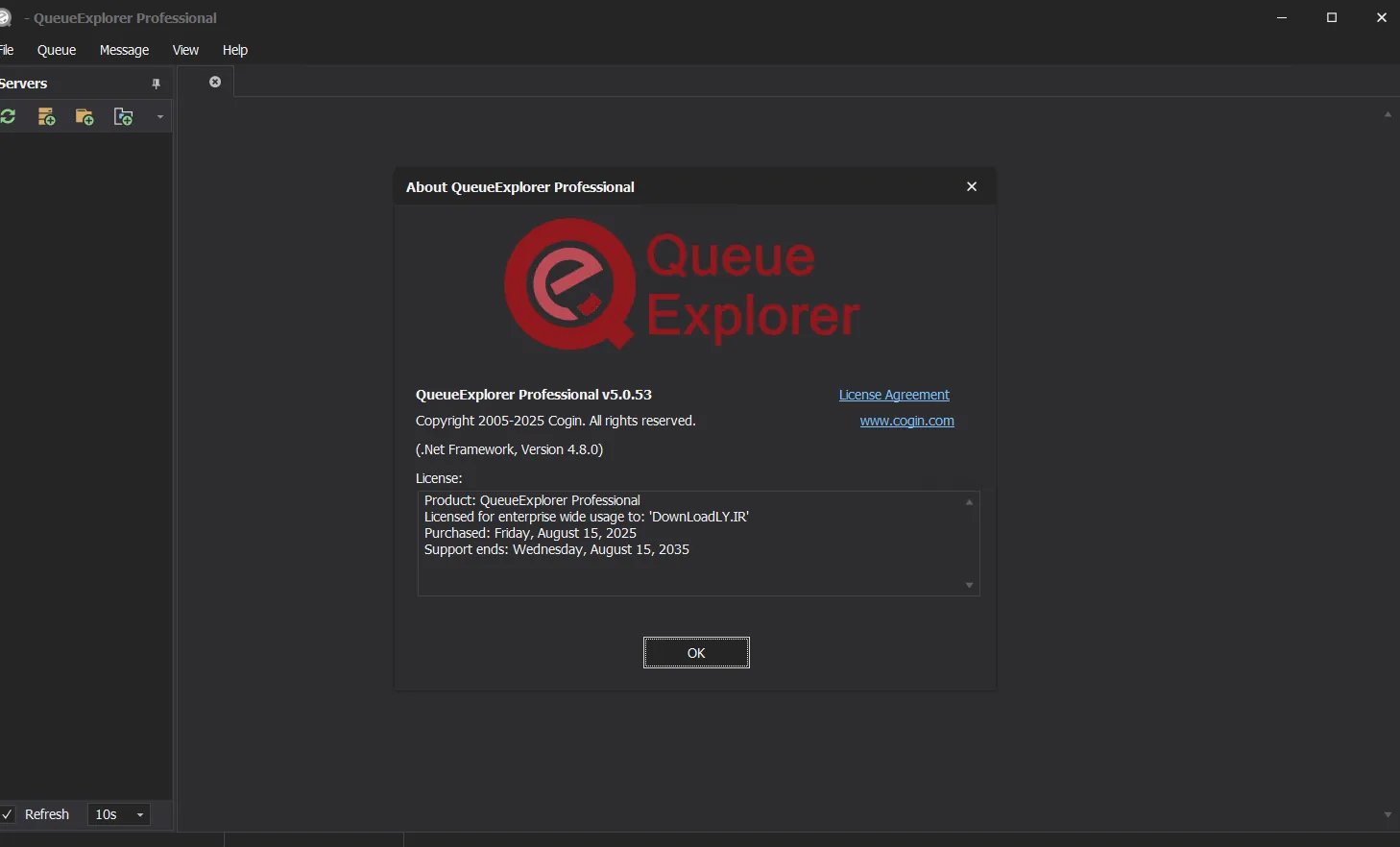Click the license box scroll-down arrow
Image resolution: width=1400 pixels, height=847 pixels.
click(x=969, y=585)
